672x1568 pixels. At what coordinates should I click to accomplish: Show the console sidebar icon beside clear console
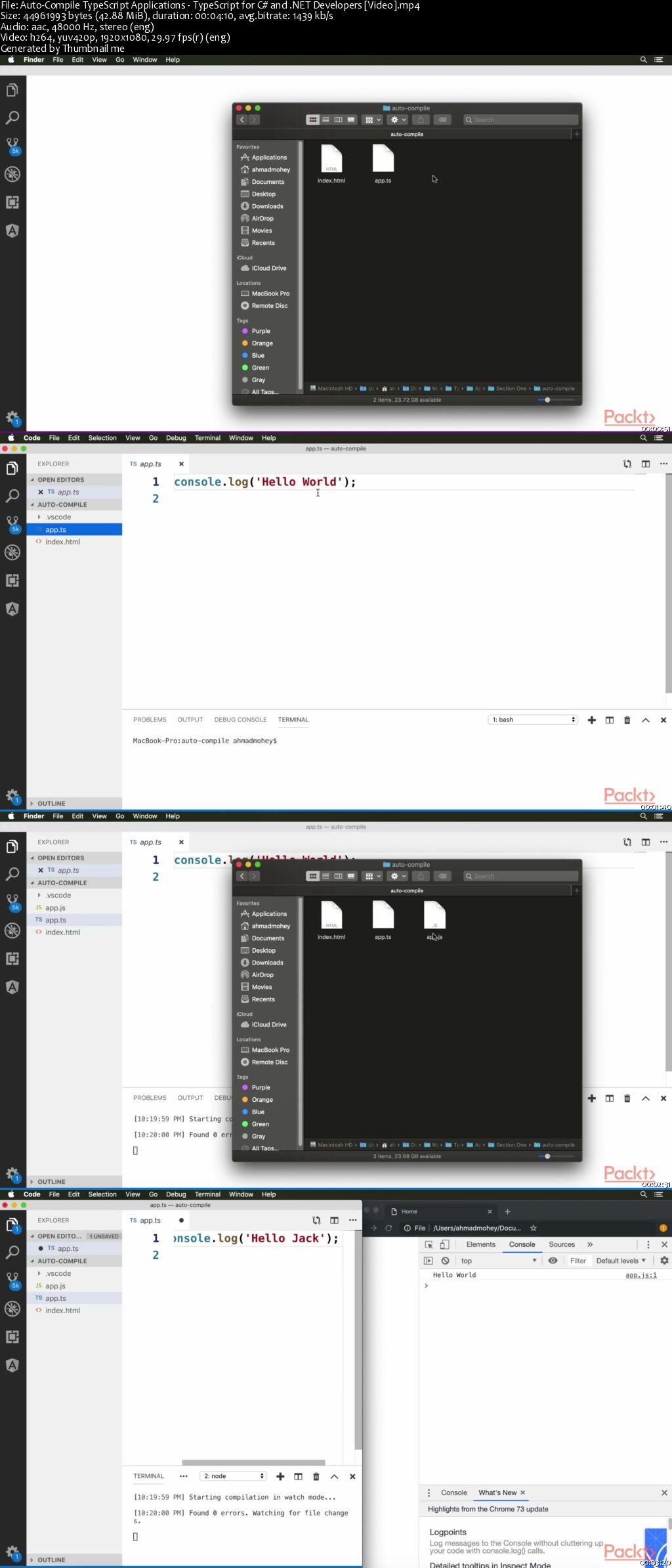pyautogui.click(x=429, y=1261)
